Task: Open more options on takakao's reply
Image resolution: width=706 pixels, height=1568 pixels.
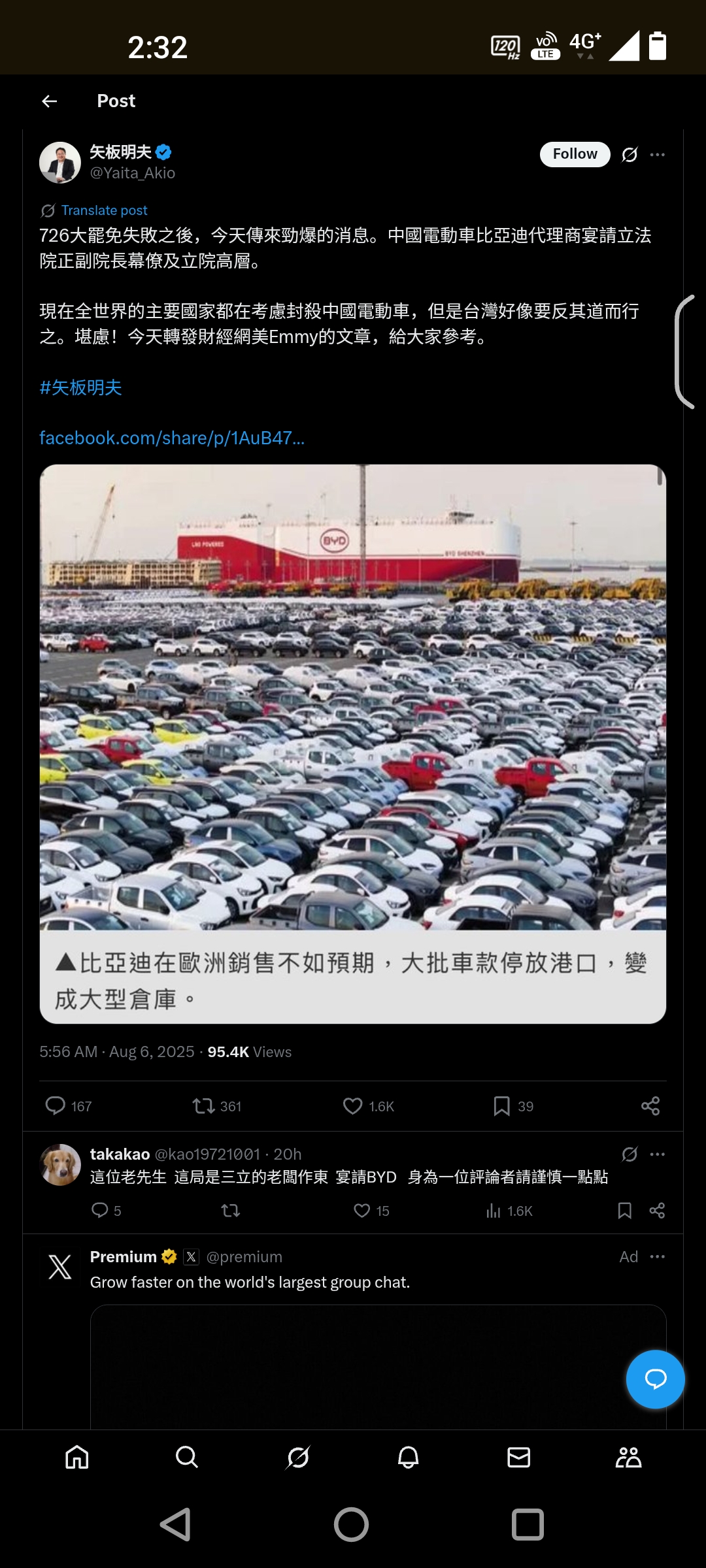Action: tap(658, 1154)
